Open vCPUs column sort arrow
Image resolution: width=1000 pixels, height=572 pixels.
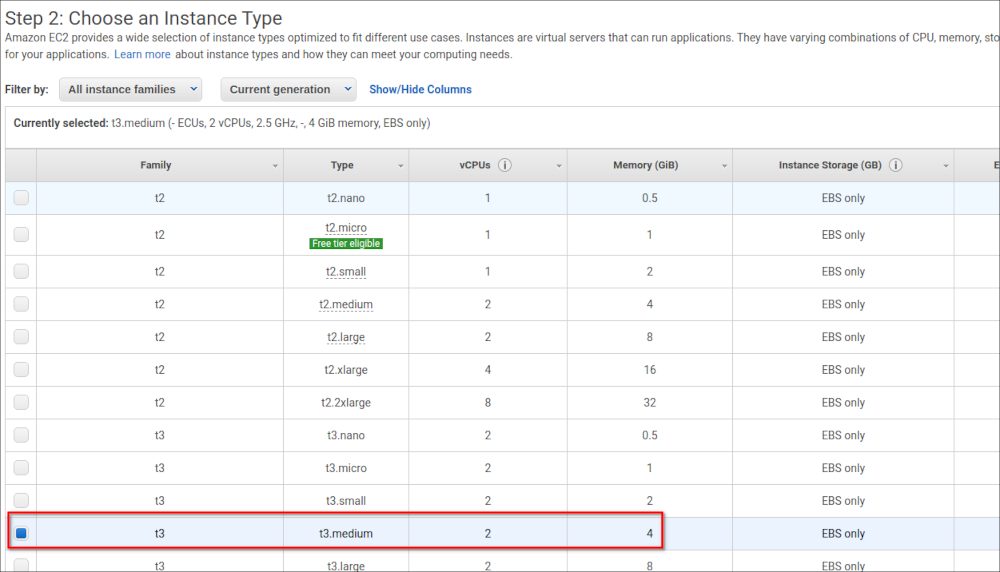tap(559, 166)
